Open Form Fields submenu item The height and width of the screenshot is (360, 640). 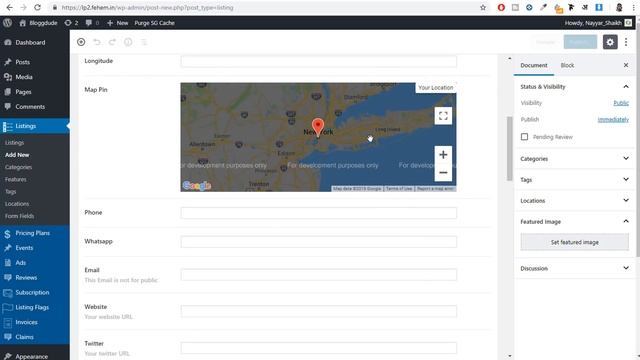coord(19,216)
